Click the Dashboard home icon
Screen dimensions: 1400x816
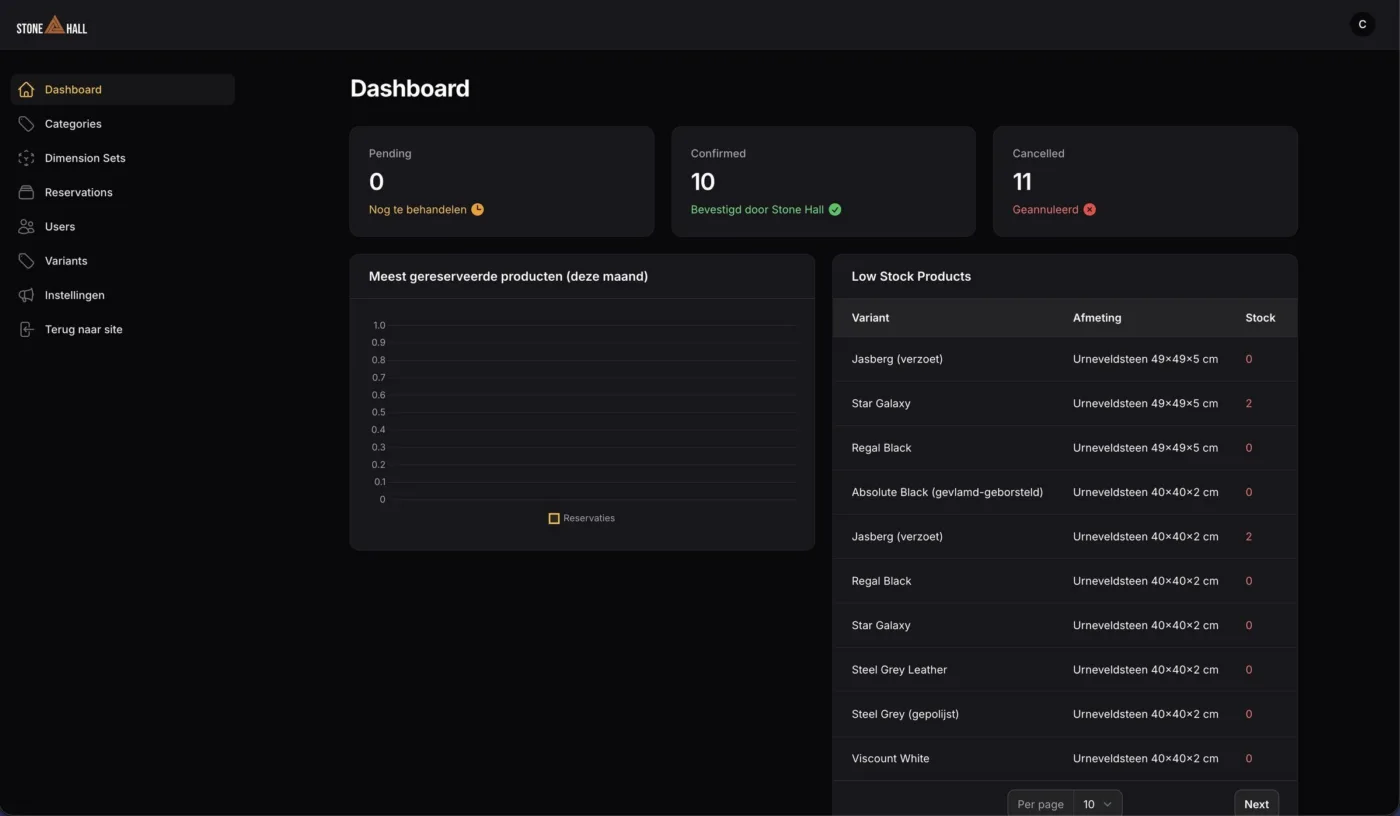[26, 89]
